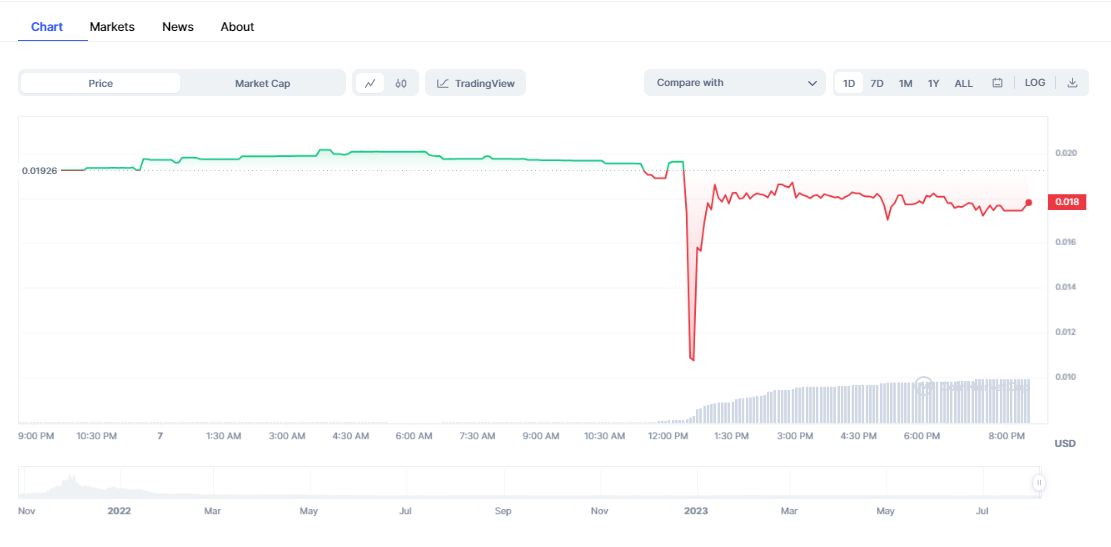1111x547 pixels.
Task: Toggle the Price view option
Action: point(101,83)
